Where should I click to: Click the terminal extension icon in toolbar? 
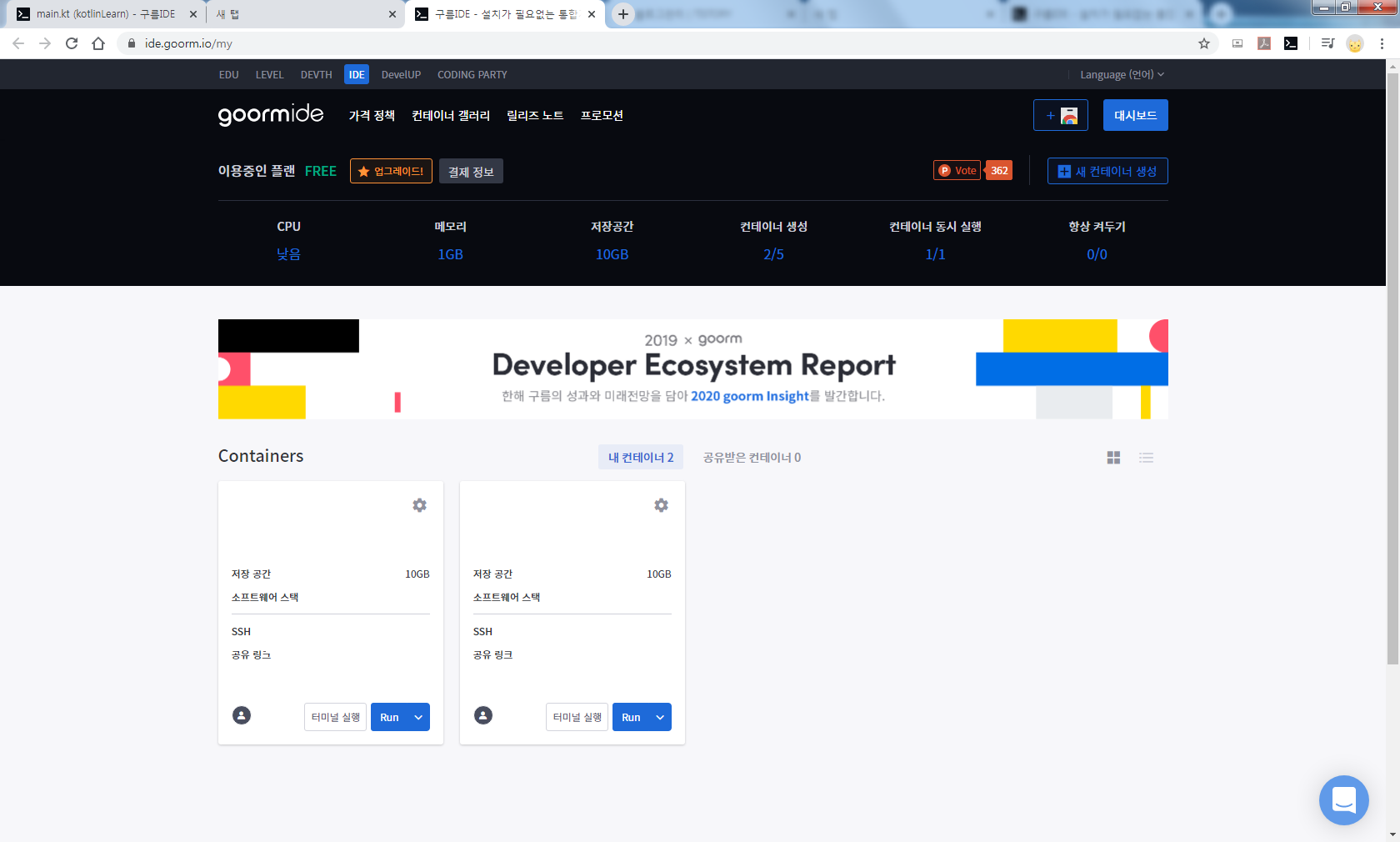(1291, 43)
